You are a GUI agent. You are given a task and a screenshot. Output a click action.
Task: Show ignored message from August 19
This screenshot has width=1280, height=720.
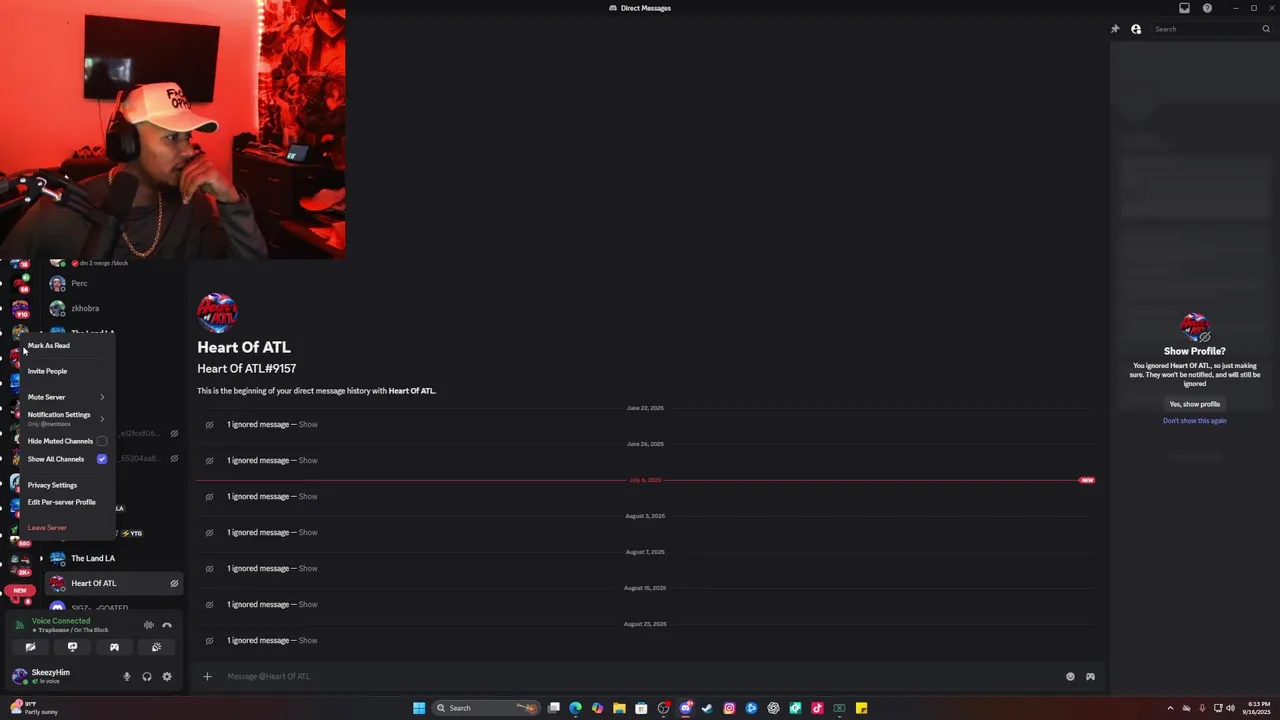308,604
